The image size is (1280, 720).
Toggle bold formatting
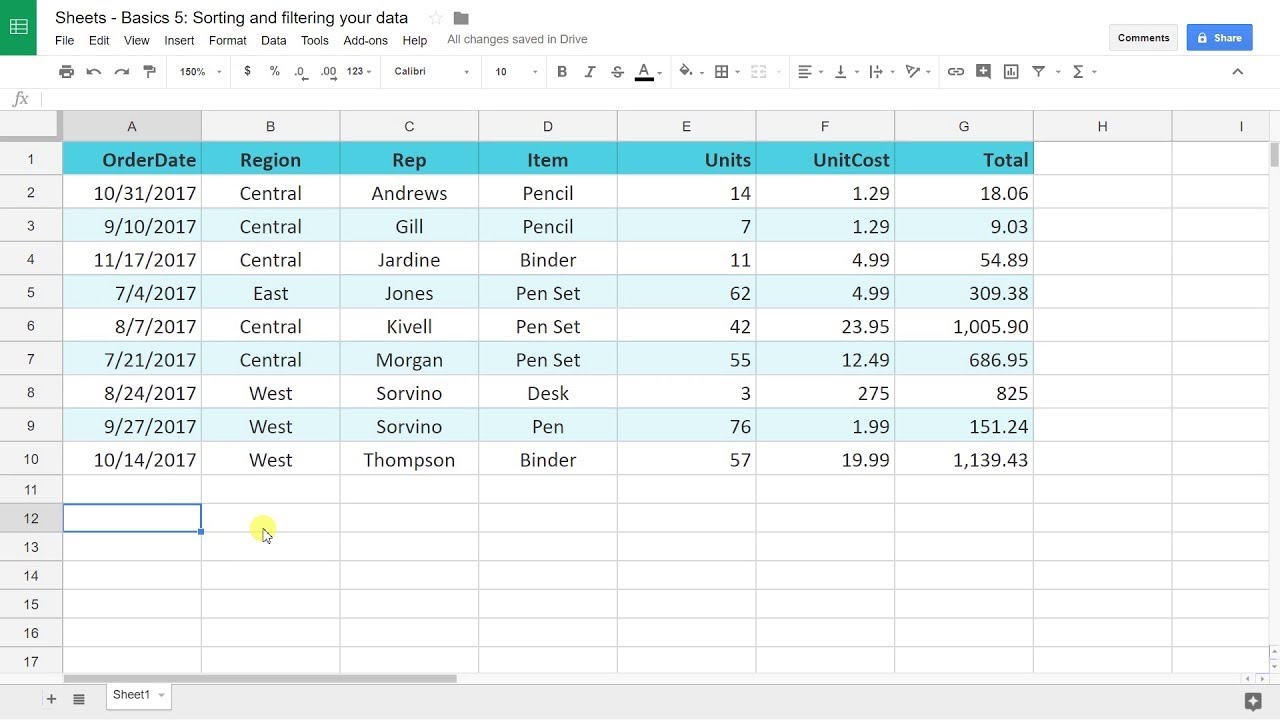(562, 72)
